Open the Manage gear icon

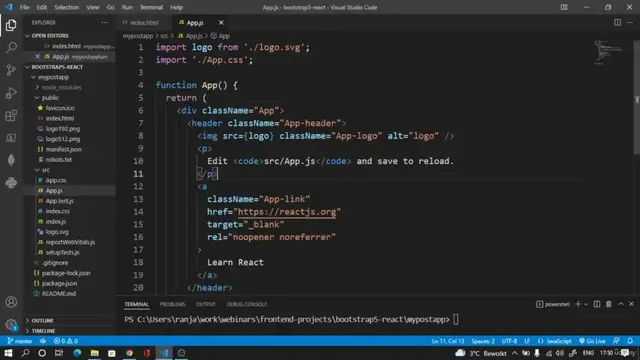[11, 324]
